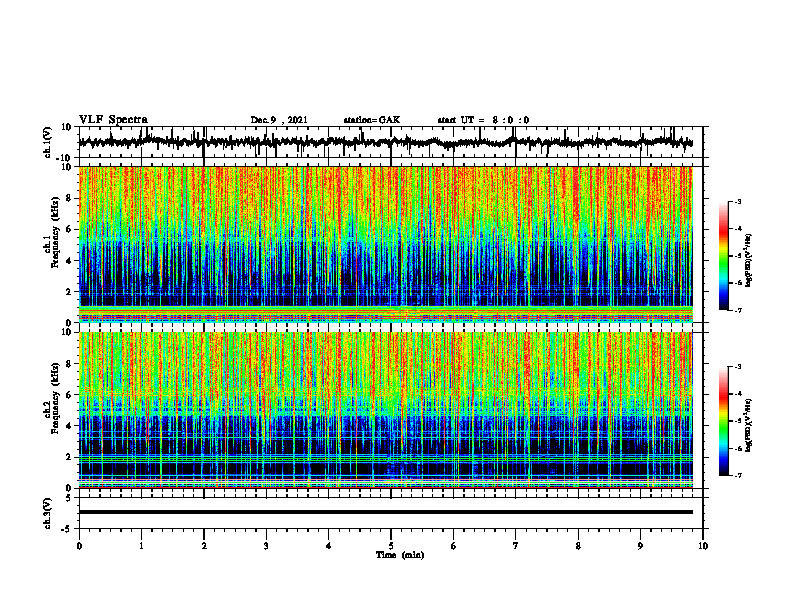Click the time axis tick label "9"
Screen dimensions: 792x612
coord(640,546)
